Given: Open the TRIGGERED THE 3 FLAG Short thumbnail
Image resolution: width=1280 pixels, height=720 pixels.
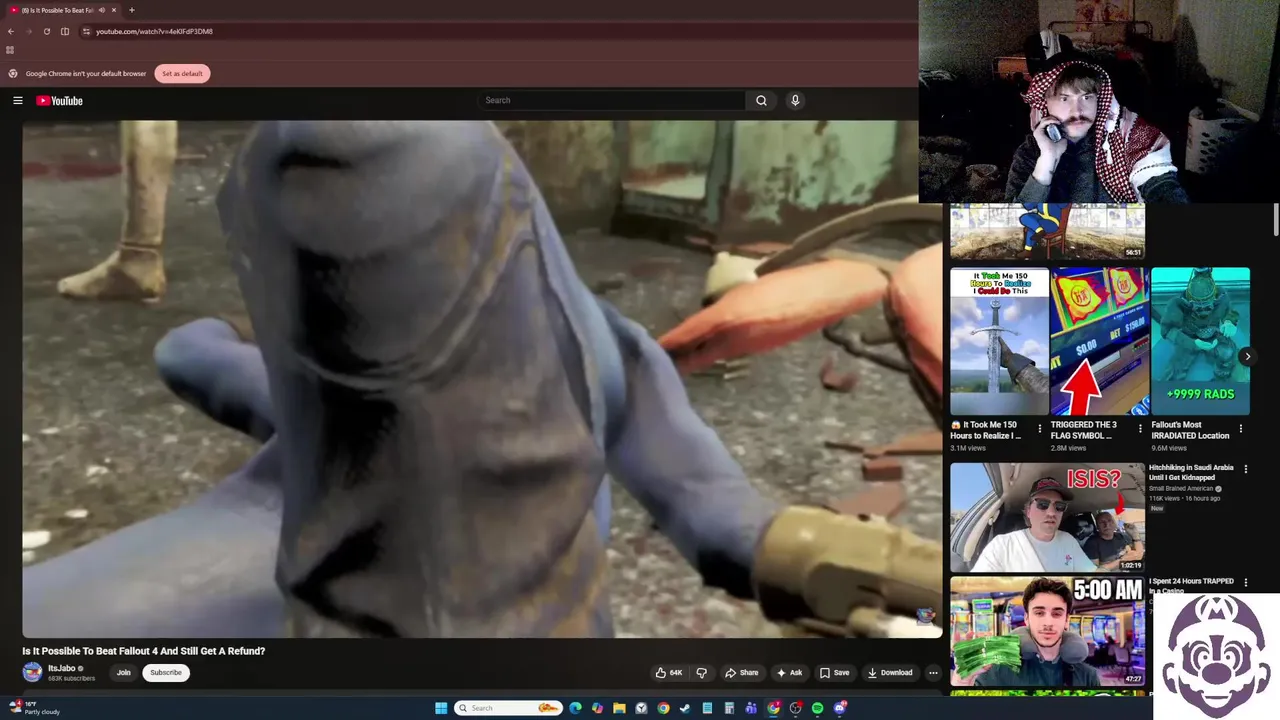Looking at the screenshot, I should pos(1099,341).
